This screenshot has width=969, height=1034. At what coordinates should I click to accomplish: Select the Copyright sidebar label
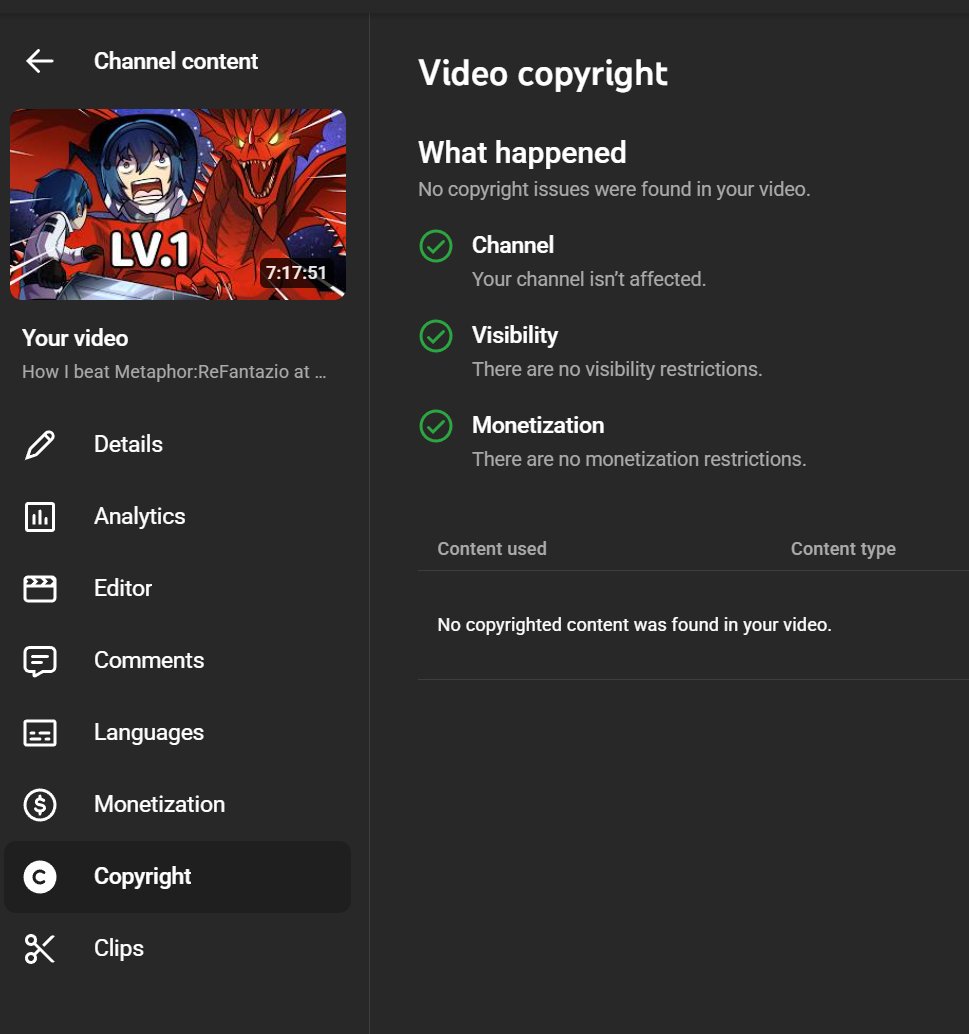(142, 877)
